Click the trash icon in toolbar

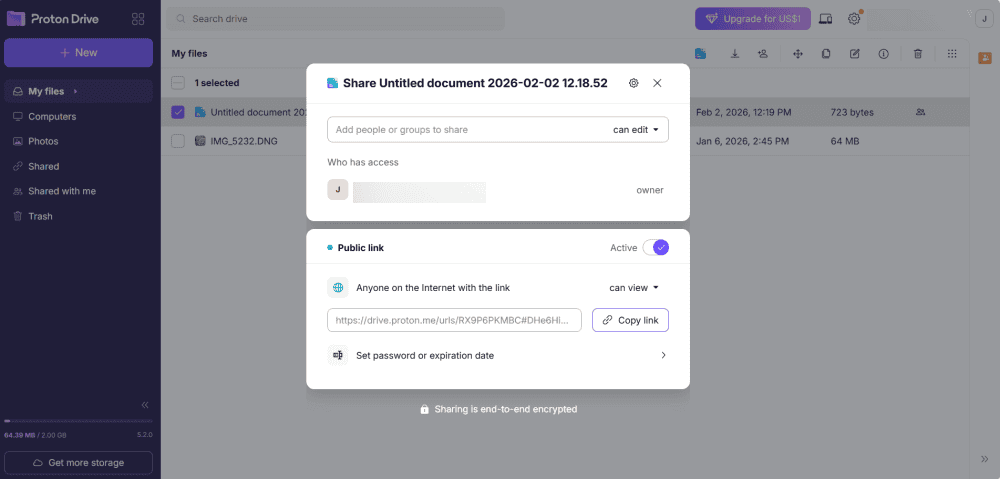[x=918, y=54]
